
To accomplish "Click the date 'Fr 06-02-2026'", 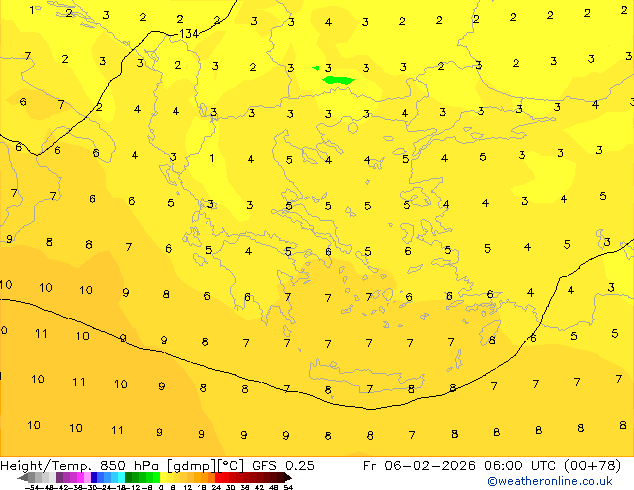I will click(419, 465).
